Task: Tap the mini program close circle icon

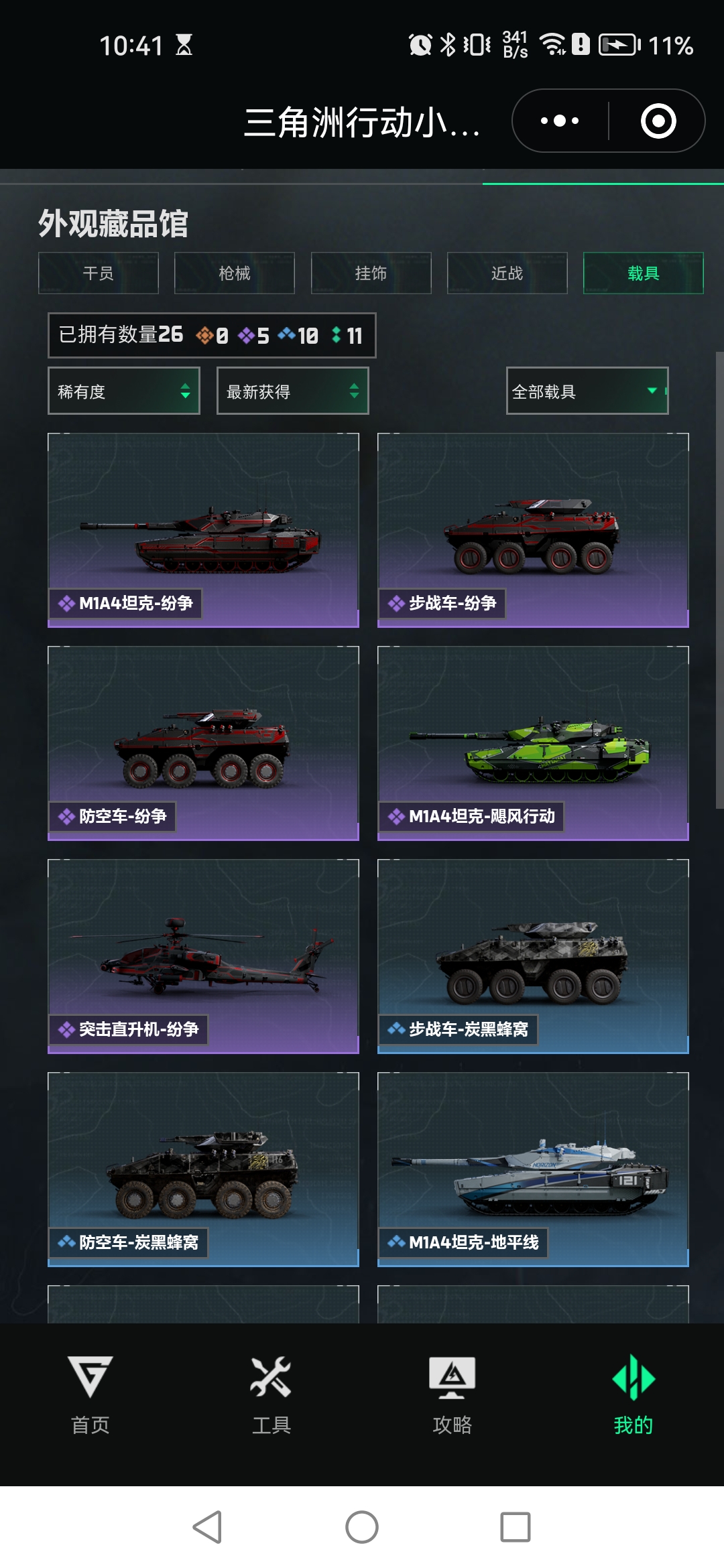Action: coord(658,121)
